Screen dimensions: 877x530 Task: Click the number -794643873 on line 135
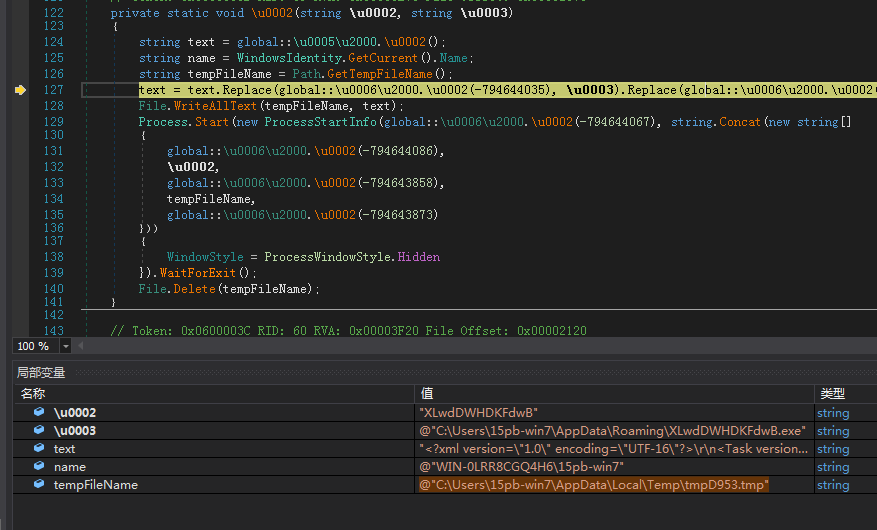(x=397, y=215)
